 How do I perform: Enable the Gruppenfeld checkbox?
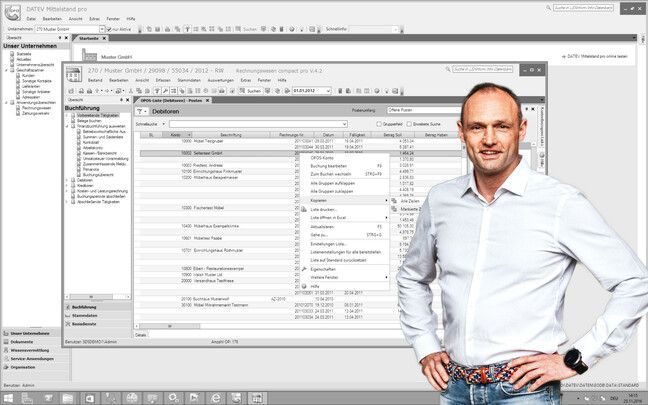click(x=379, y=124)
